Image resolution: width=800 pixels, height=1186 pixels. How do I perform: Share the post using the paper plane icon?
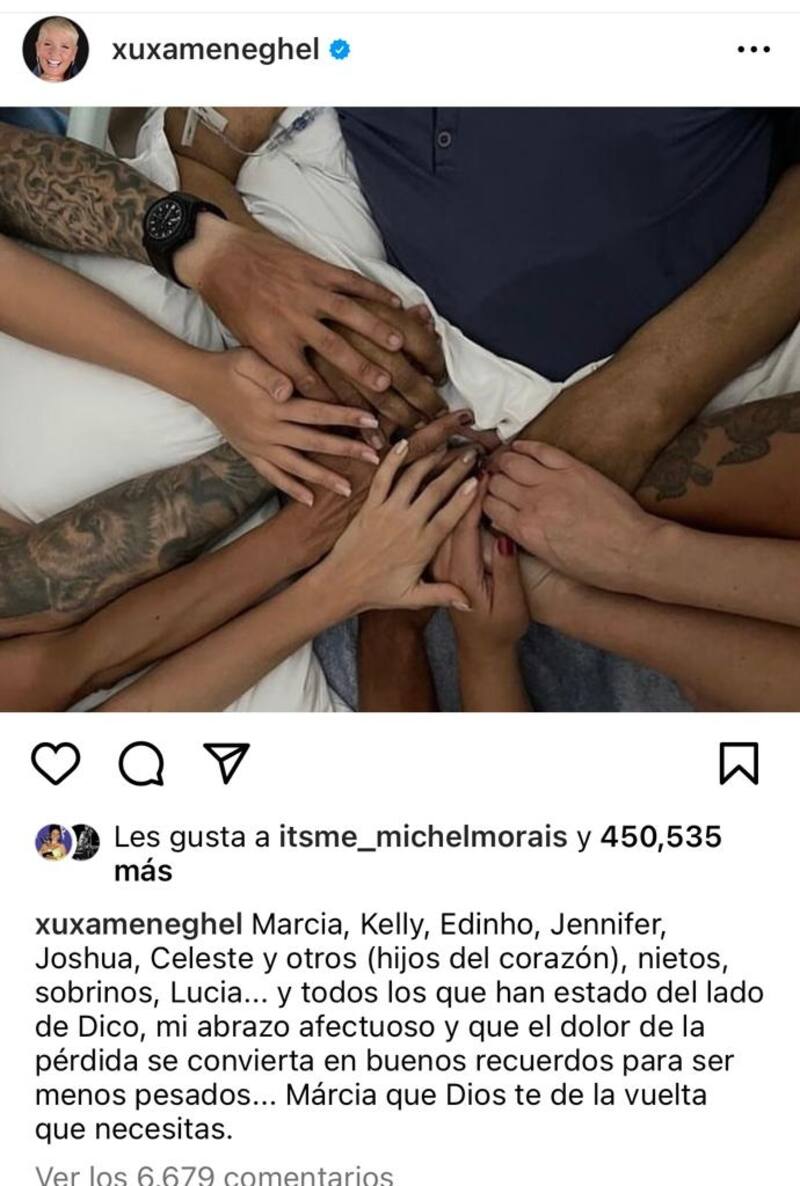tap(226, 762)
